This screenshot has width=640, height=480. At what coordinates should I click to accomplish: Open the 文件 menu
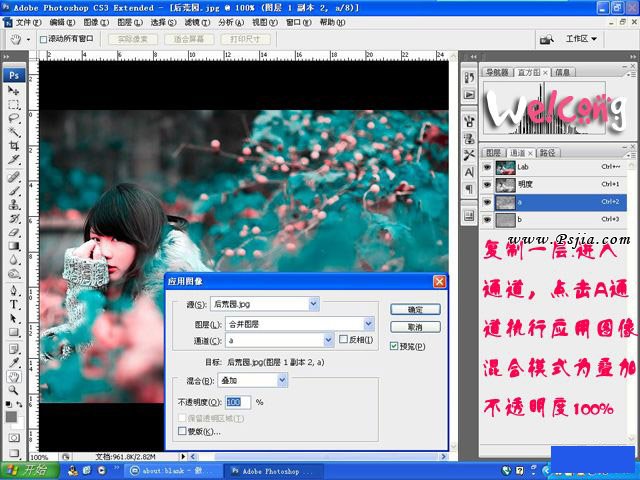click(x=28, y=22)
